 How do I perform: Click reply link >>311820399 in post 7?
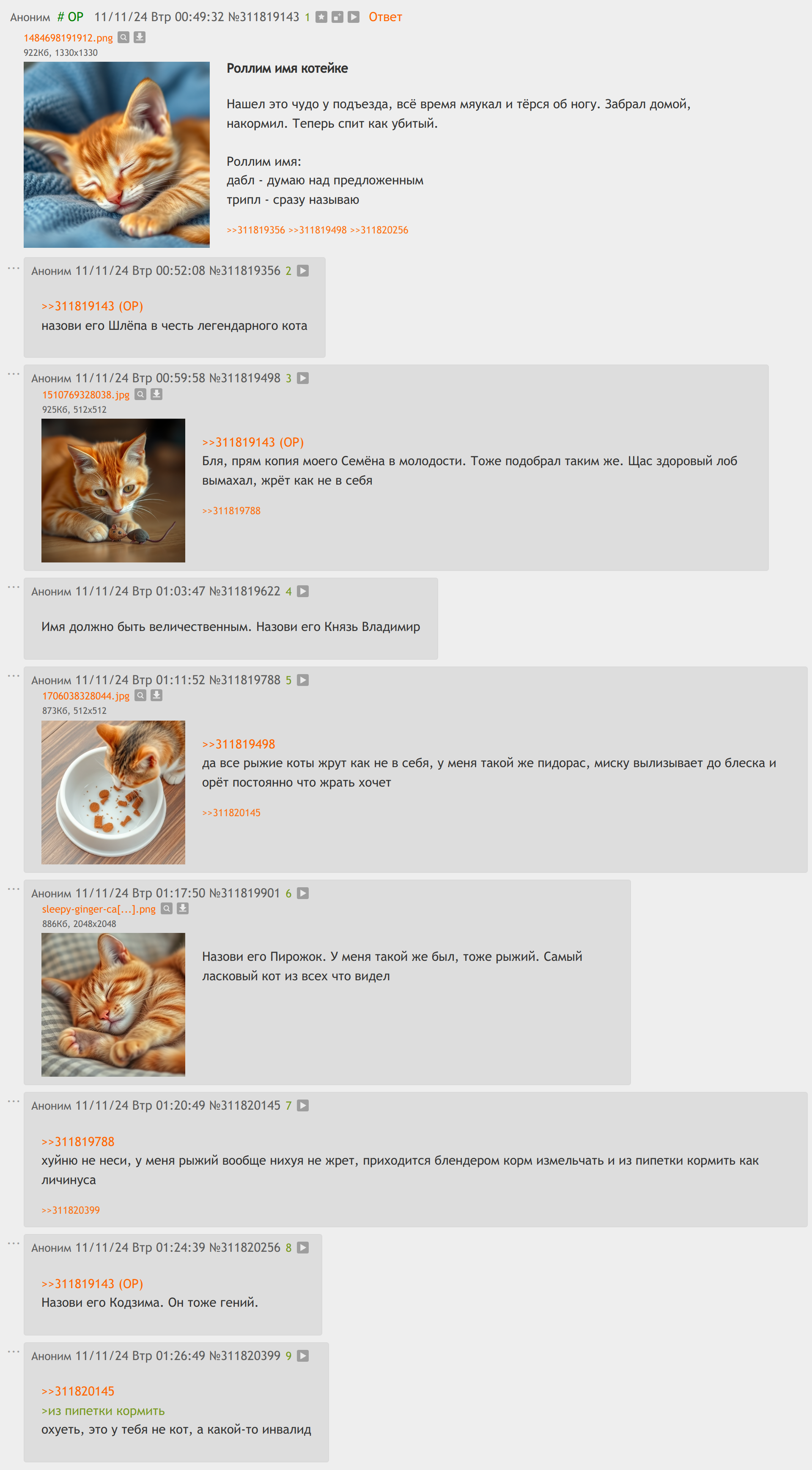(x=71, y=1210)
